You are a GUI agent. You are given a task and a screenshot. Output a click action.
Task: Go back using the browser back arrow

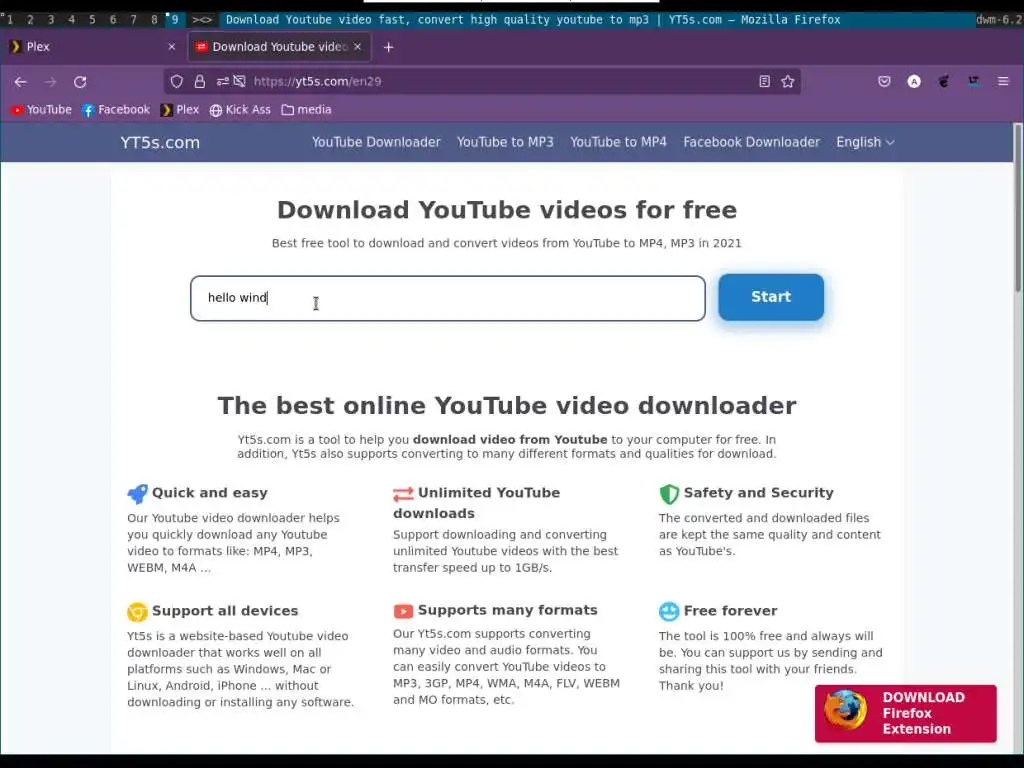(x=21, y=82)
